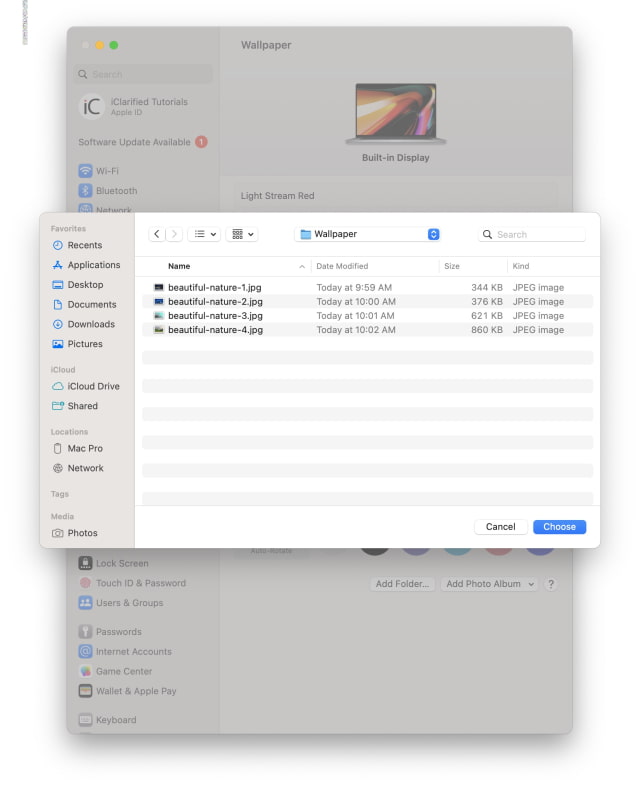Open the list view options dropdown
Screen dimensions: 640x786
204,234
